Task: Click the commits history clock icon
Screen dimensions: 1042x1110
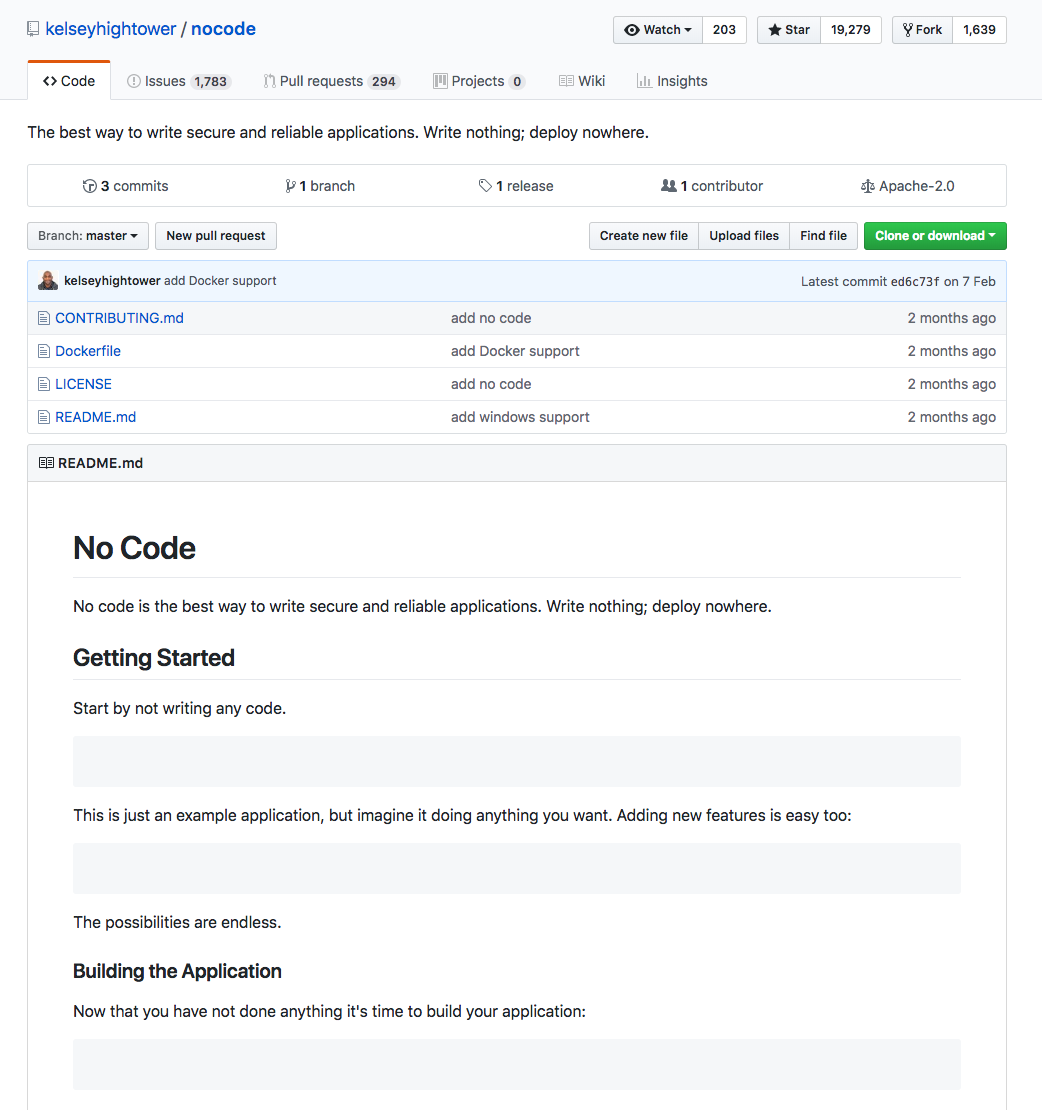Action: click(x=89, y=186)
